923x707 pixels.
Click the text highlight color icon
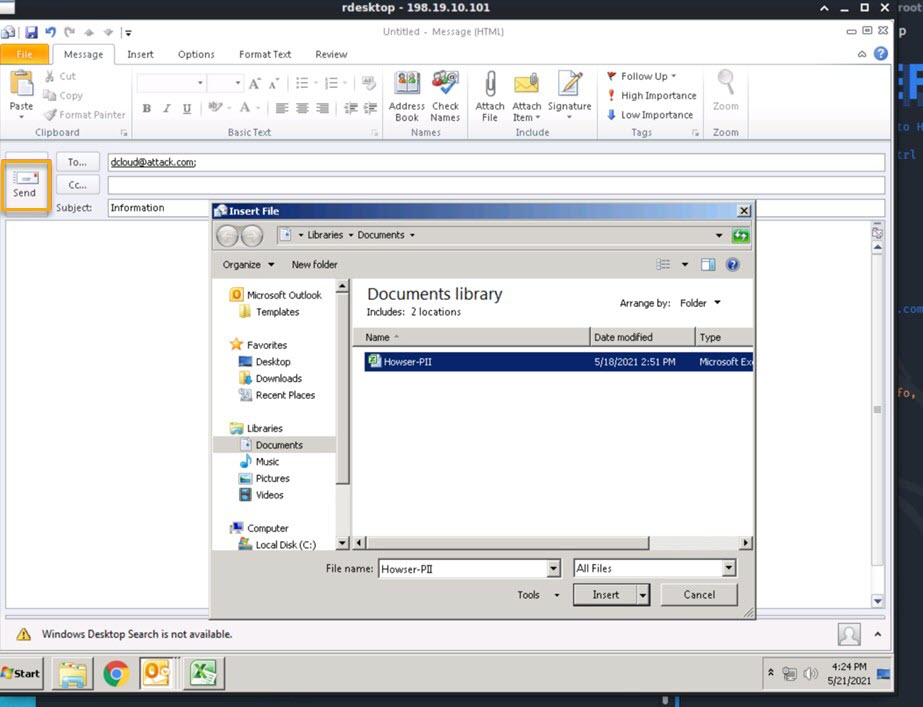(215, 108)
